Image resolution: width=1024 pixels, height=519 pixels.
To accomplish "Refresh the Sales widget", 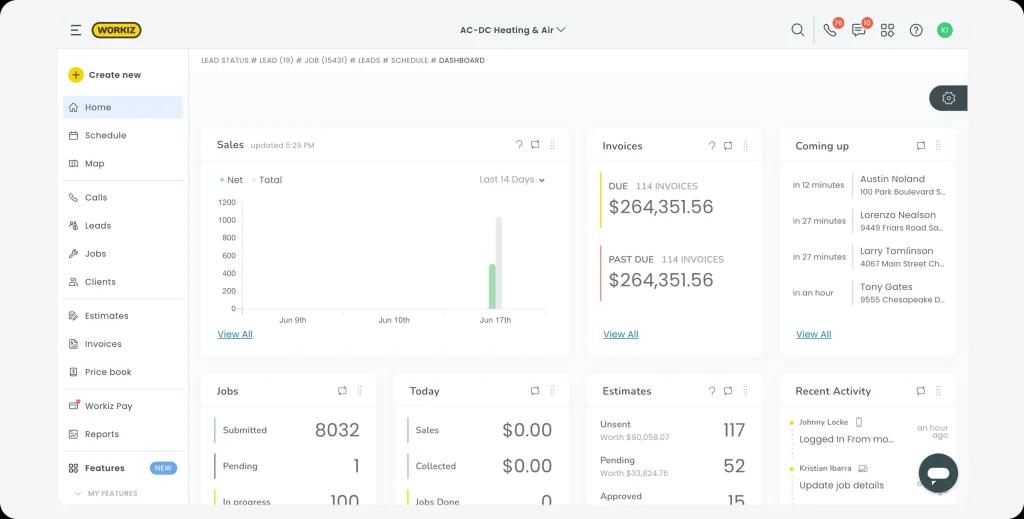I will tap(535, 145).
